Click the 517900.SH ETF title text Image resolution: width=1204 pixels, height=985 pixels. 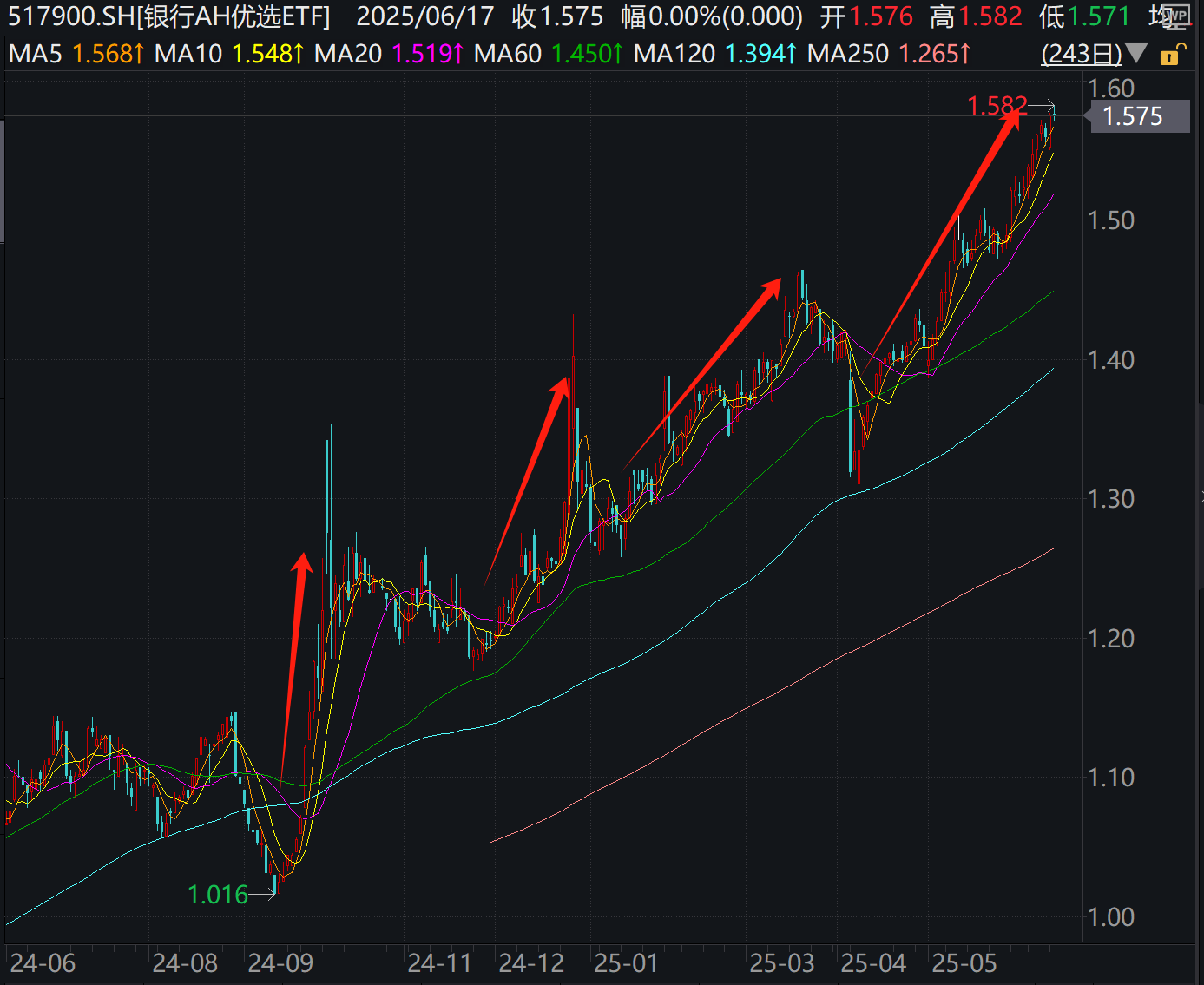click(x=169, y=16)
